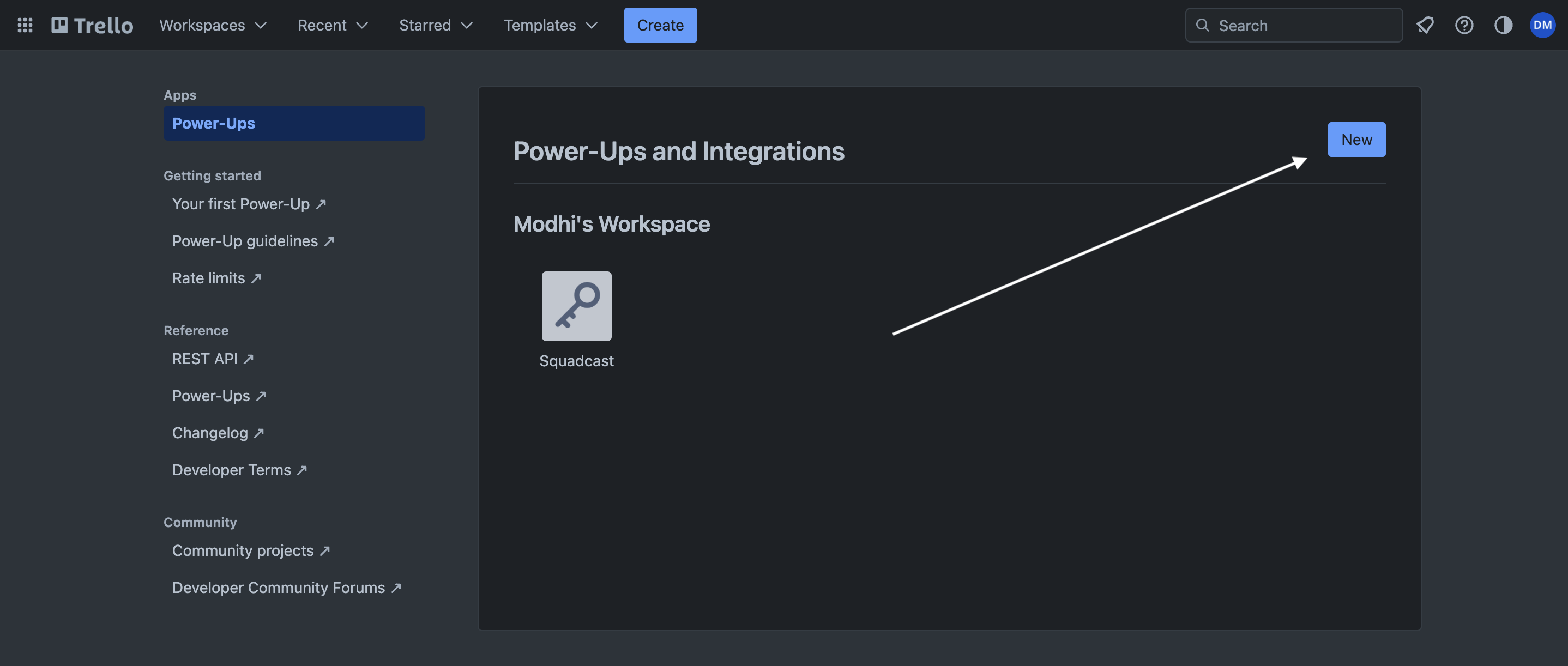Expand the Starred dropdown
Viewport: 1568px width, 666px height.
[435, 25]
